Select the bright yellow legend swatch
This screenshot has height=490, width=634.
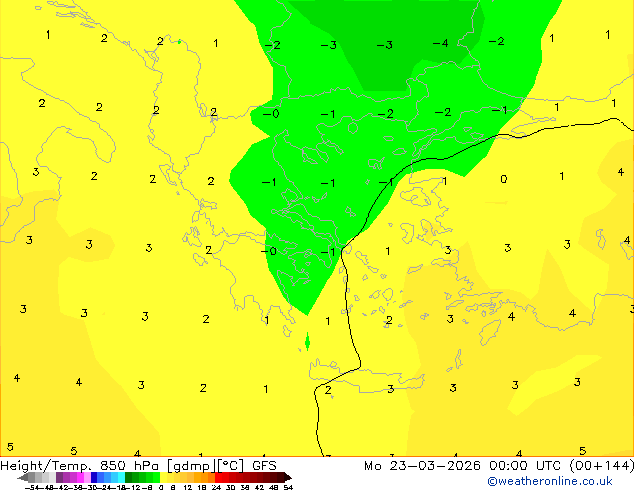coord(163,477)
